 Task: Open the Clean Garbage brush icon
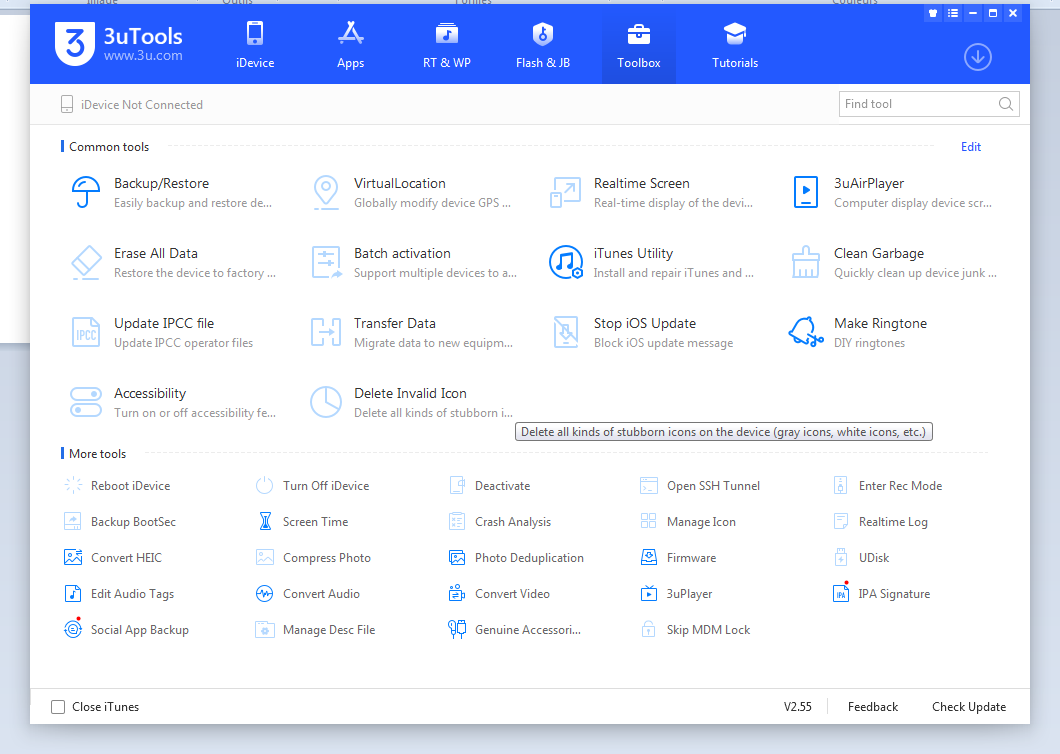pos(806,262)
